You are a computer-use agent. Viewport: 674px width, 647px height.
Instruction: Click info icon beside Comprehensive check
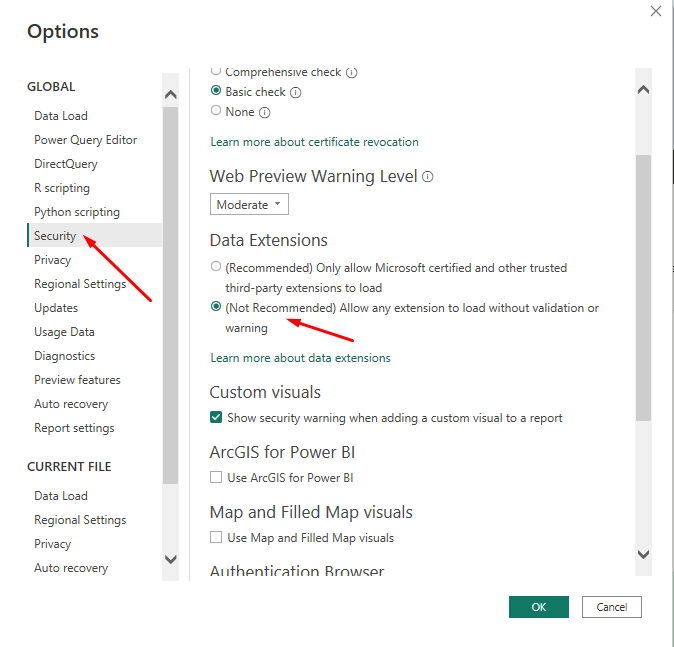[352, 72]
